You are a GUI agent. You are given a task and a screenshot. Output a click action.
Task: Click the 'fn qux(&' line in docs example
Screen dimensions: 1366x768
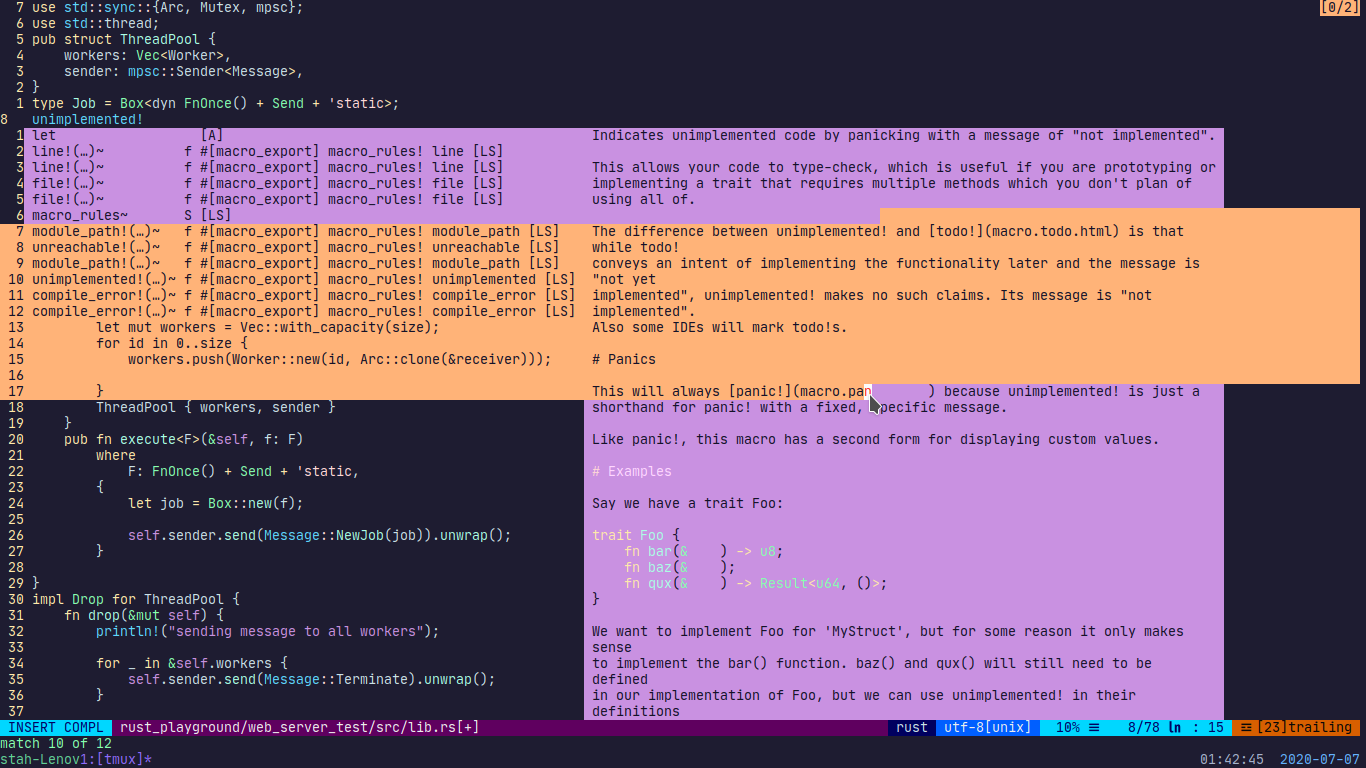[756, 583]
